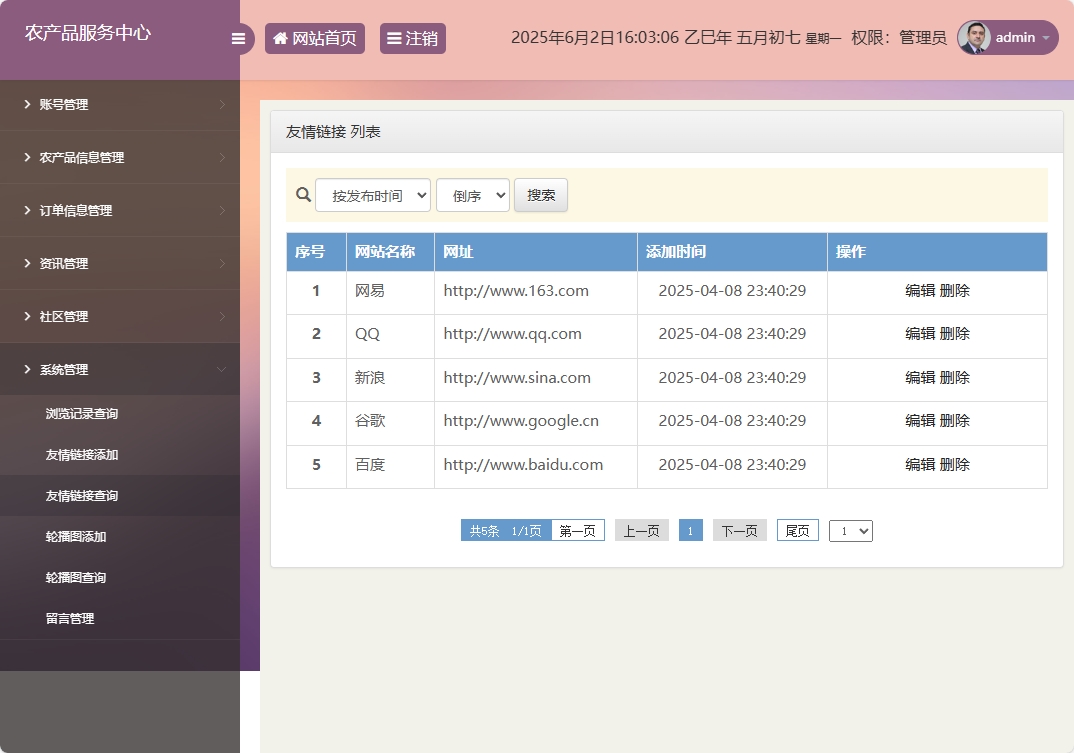Open 友情链接添加 in the sidebar
The height and width of the screenshot is (753, 1074).
[82, 455]
